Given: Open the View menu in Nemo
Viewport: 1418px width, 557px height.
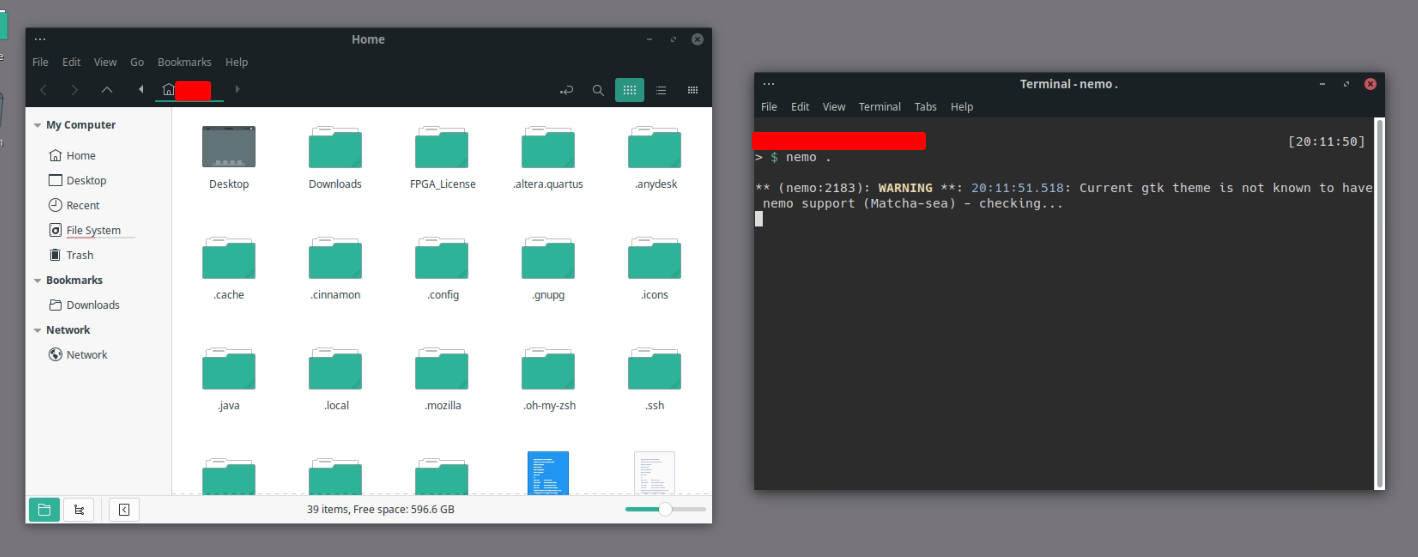Looking at the screenshot, I should coord(105,62).
